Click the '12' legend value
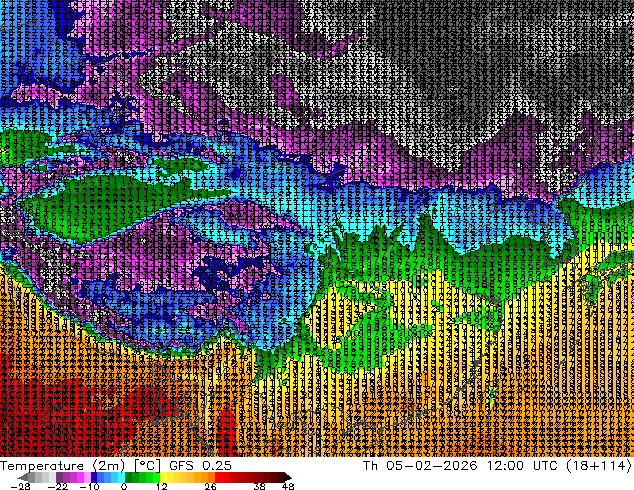This screenshot has width=634, height=490. coord(162,486)
